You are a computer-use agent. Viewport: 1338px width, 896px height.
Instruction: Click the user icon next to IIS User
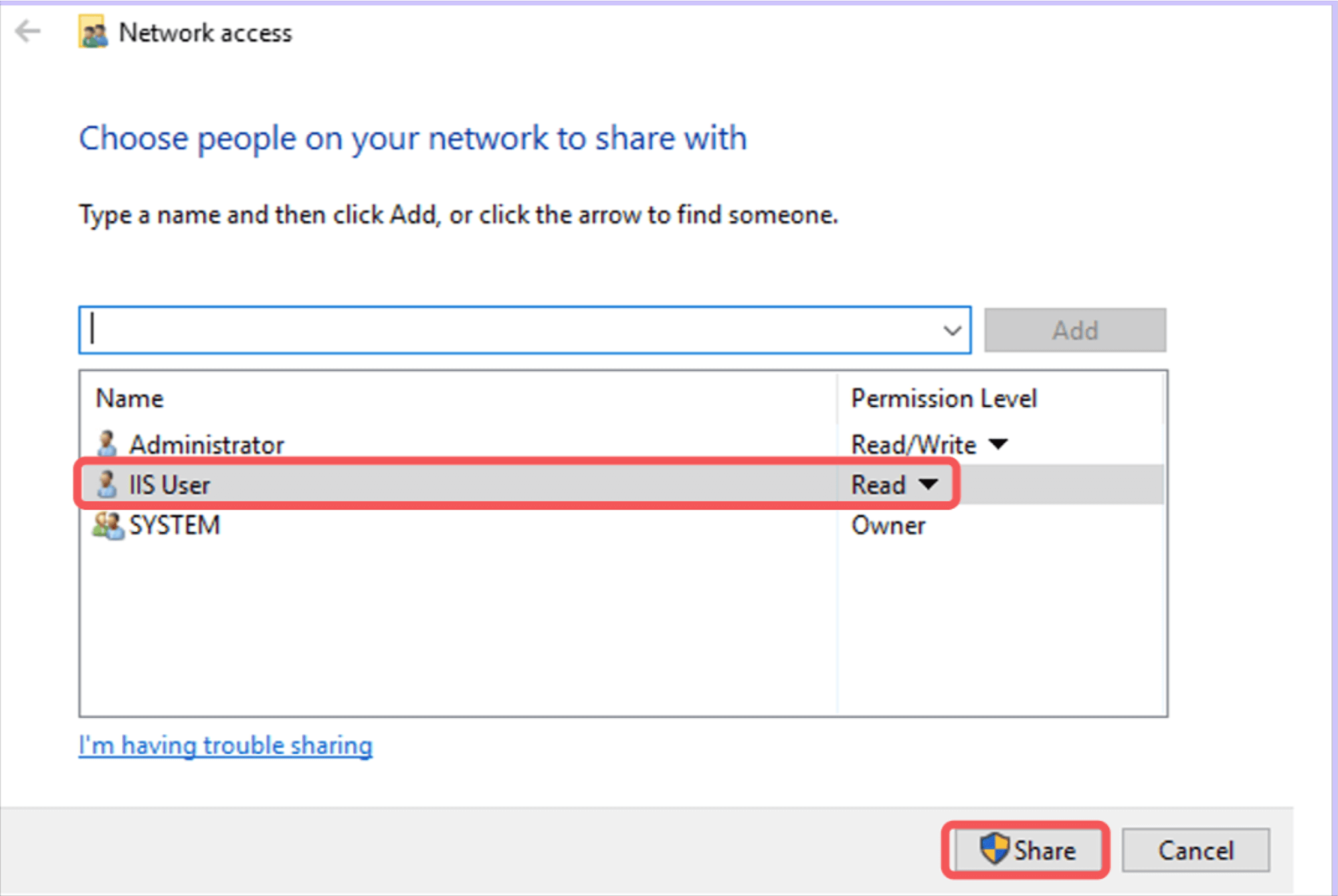point(107,484)
